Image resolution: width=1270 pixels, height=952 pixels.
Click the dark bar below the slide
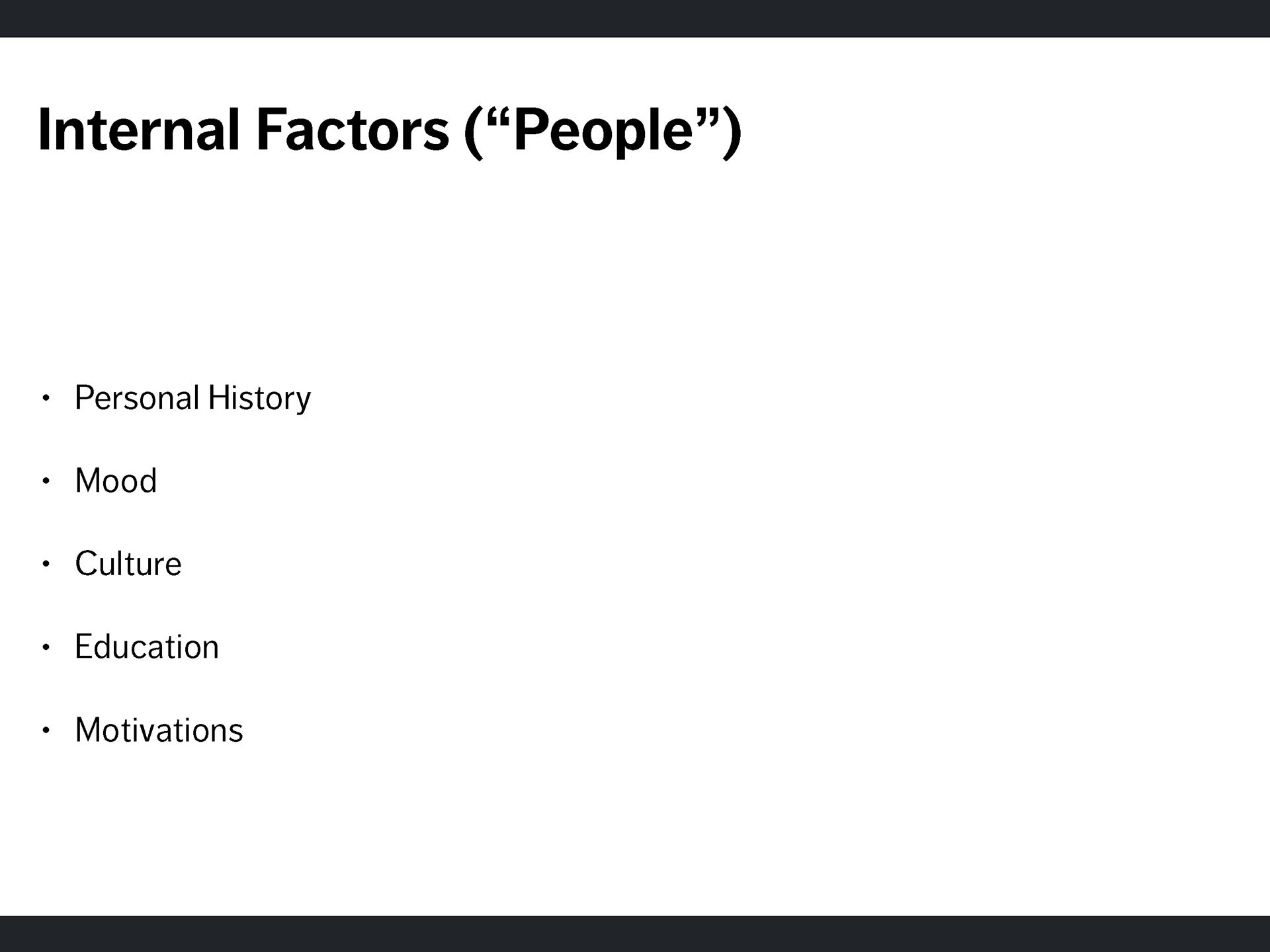coord(635,933)
